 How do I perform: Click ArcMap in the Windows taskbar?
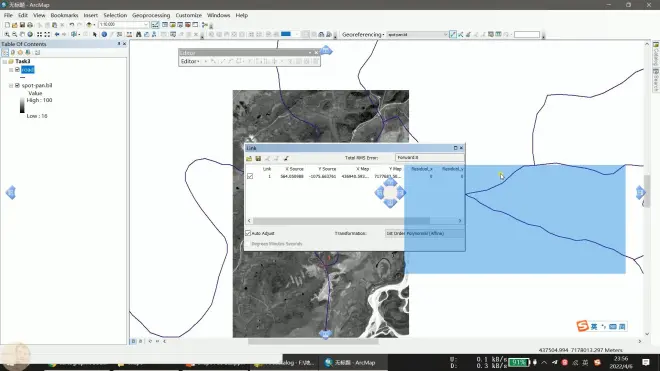tap(350, 363)
